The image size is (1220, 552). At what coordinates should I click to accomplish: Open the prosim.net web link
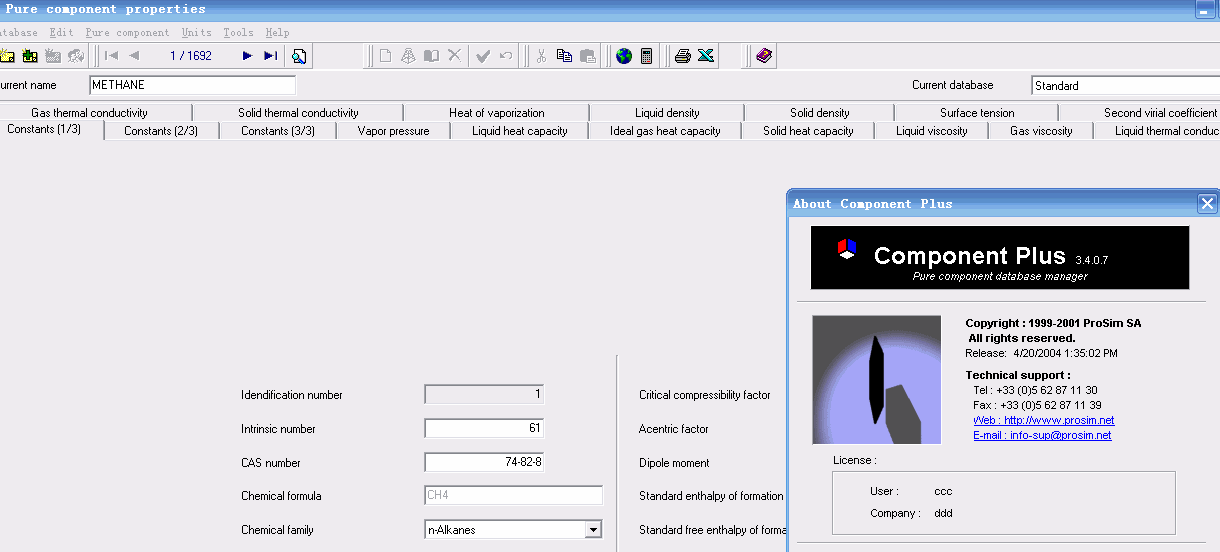pos(1043,420)
